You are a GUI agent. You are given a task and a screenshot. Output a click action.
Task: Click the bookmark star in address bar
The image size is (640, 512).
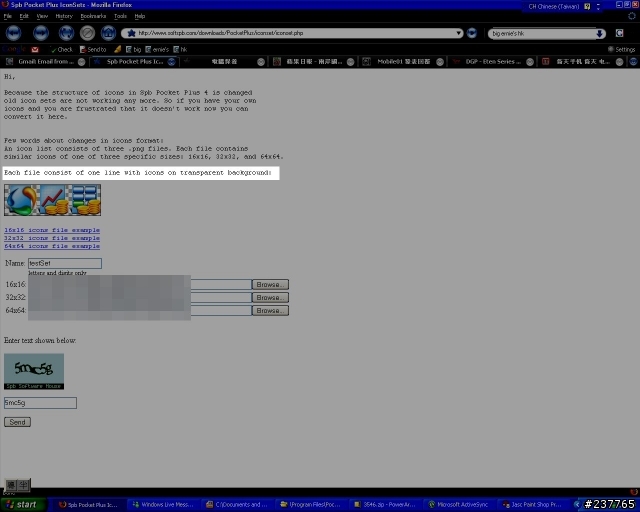pyautogui.click(x=131, y=33)
